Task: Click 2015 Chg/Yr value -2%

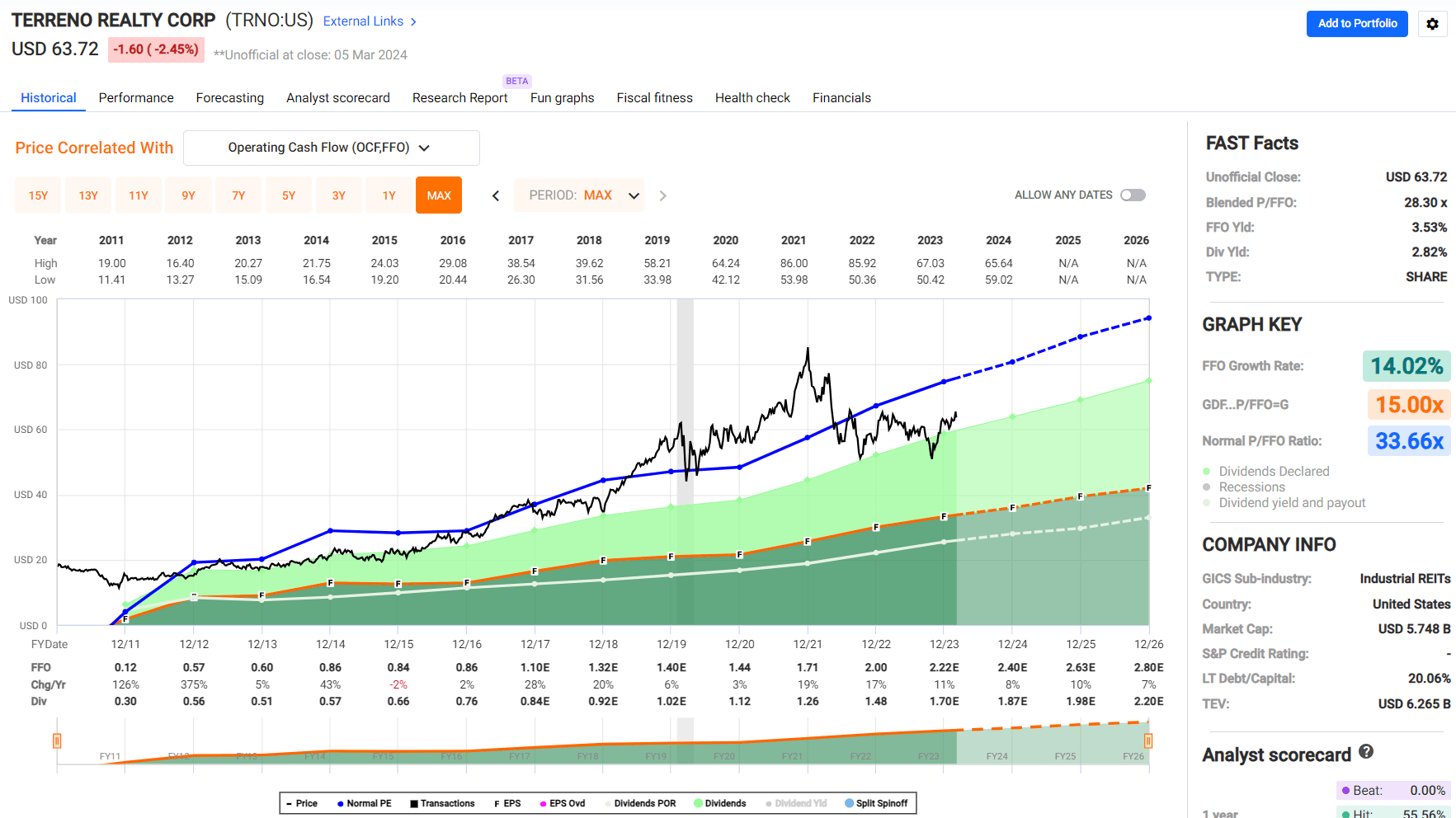Action: coord(398,685)
